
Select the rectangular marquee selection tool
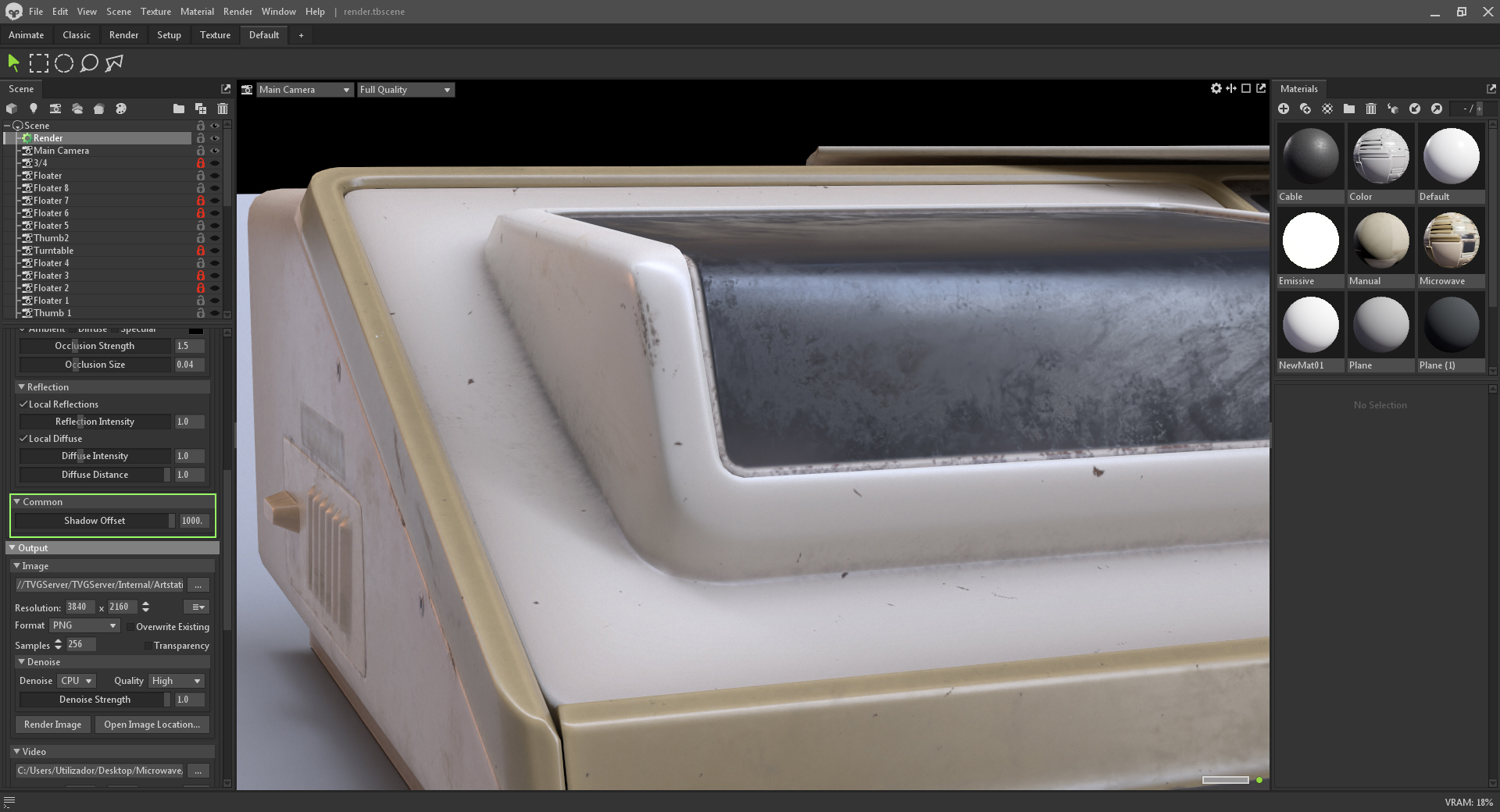point(39,63)
